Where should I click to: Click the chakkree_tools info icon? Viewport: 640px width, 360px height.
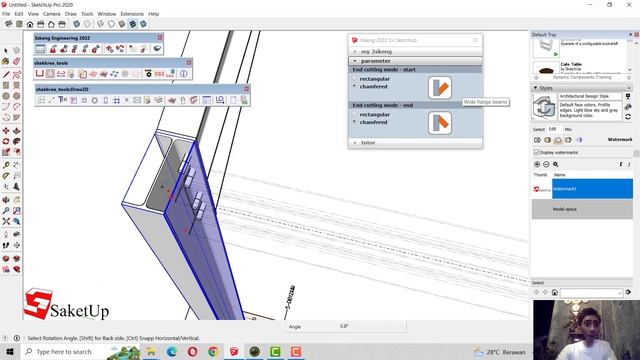(184, 74)
